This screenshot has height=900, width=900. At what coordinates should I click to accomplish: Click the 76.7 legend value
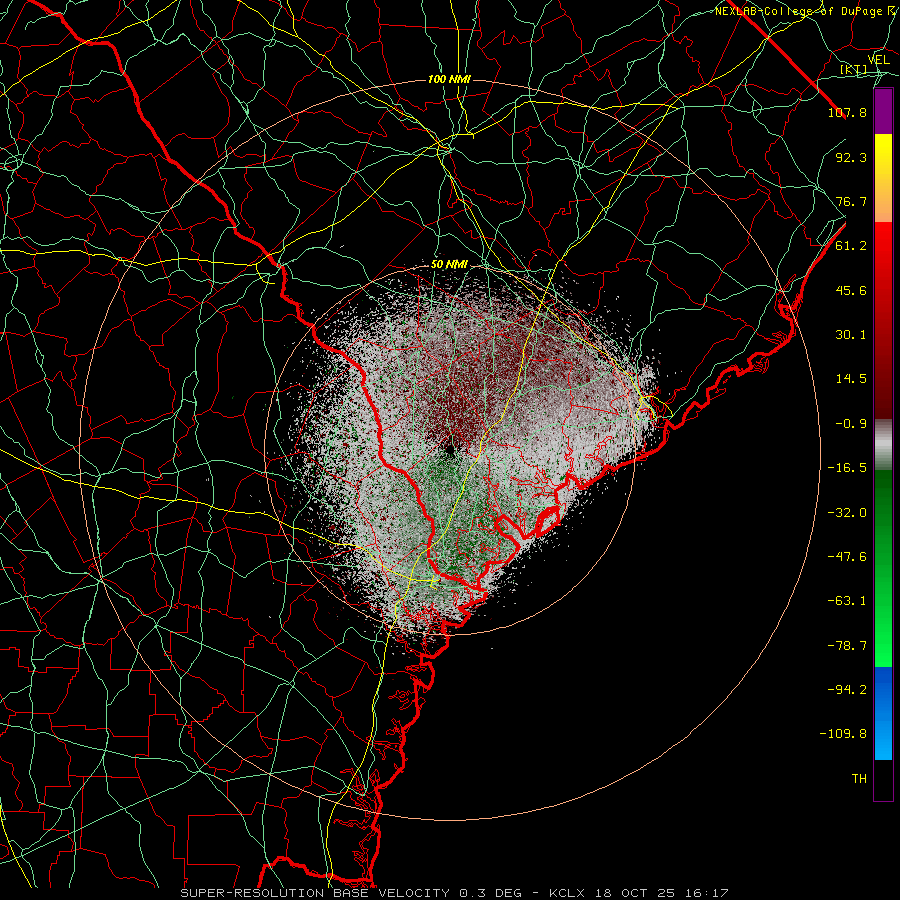click(x=851, y=201)
